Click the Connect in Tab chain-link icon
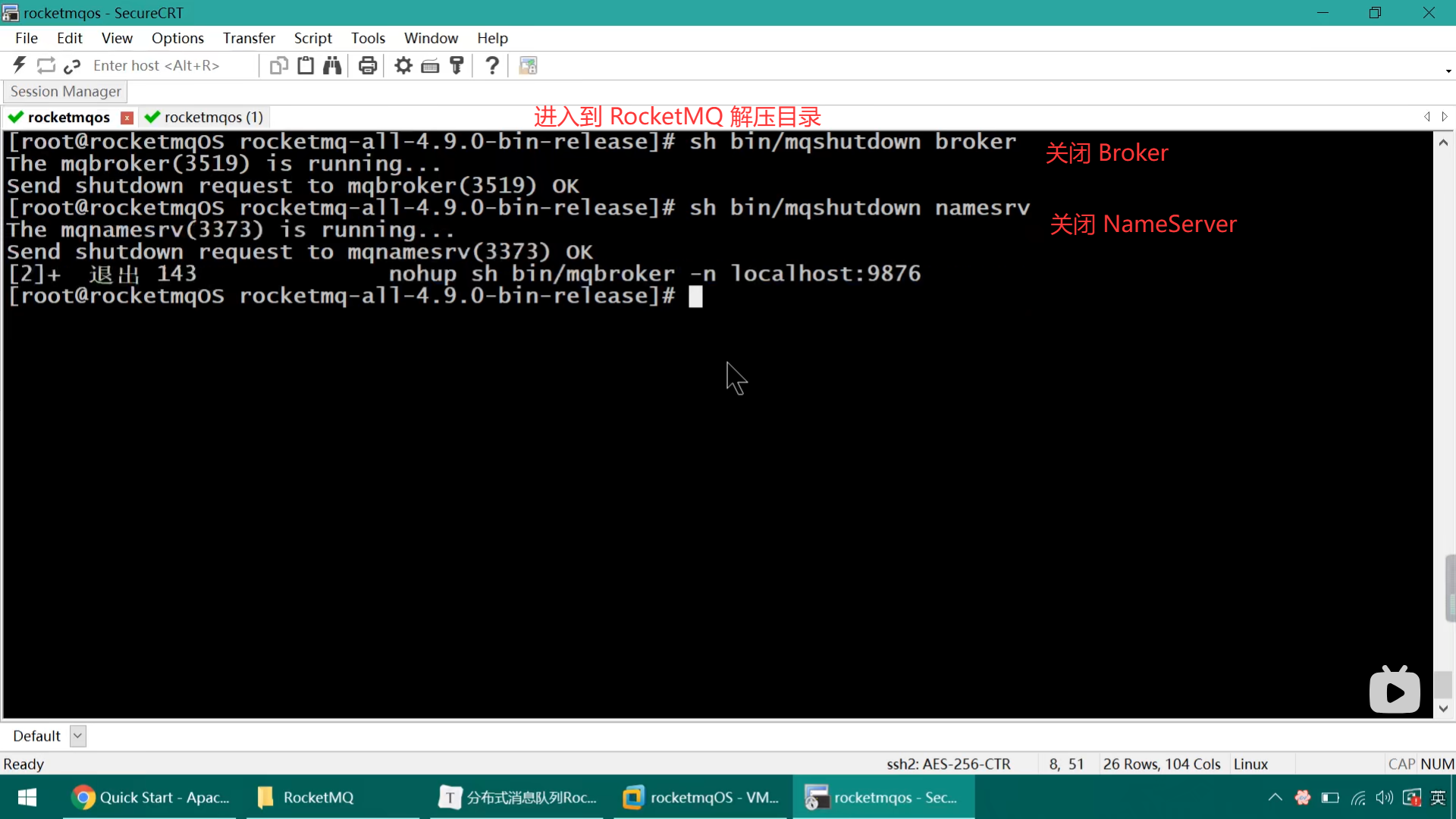 pyautogui.click(x=72, y=66)
